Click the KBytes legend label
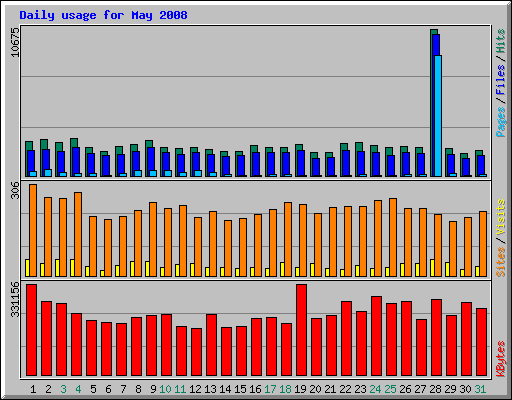Image resolution: width=512 pixels, height=400 pixels. point(501,359)
